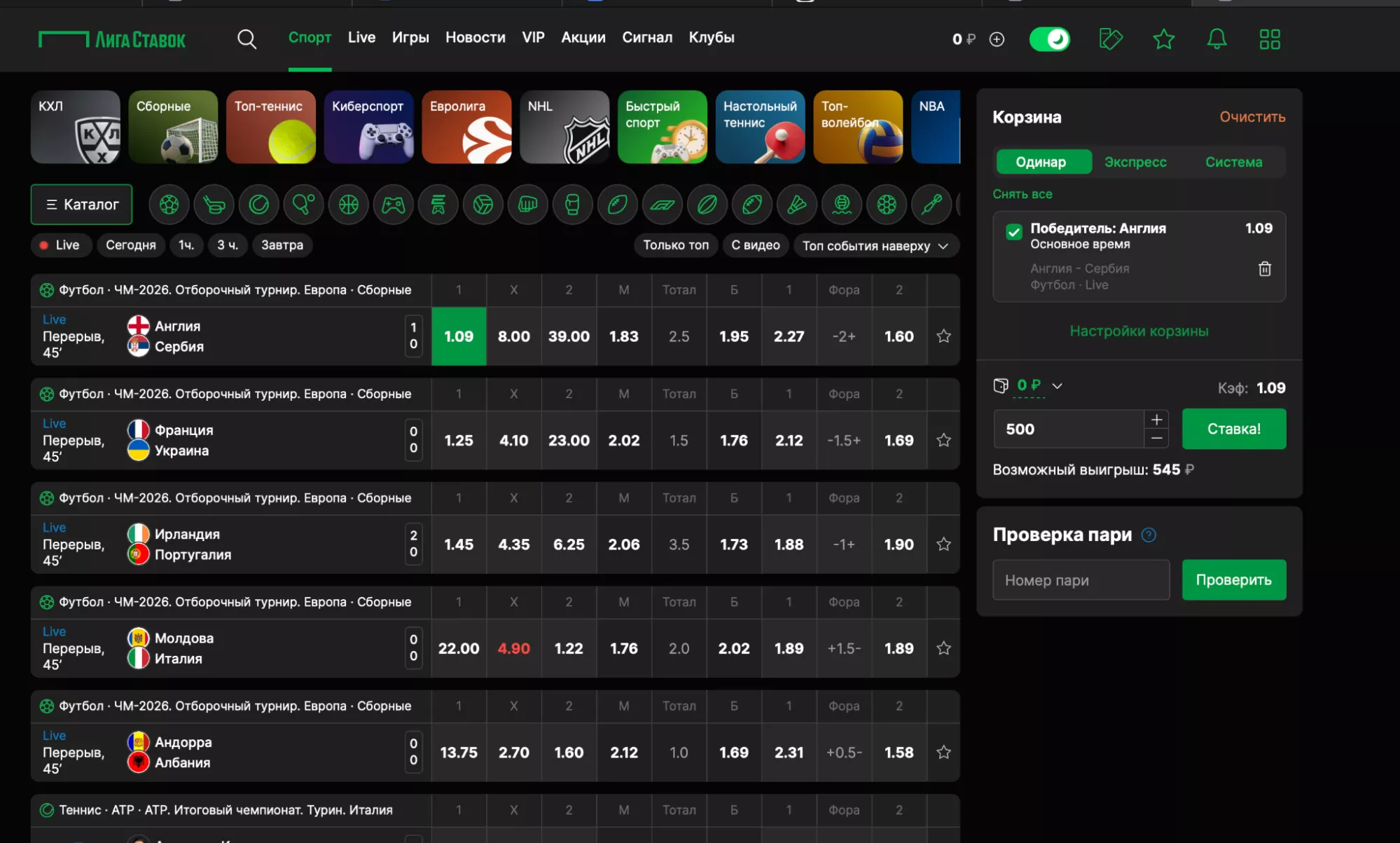Toggle the green theme switch in header
Viewport: 1400px width, 843px height.
click(1049, 39)
